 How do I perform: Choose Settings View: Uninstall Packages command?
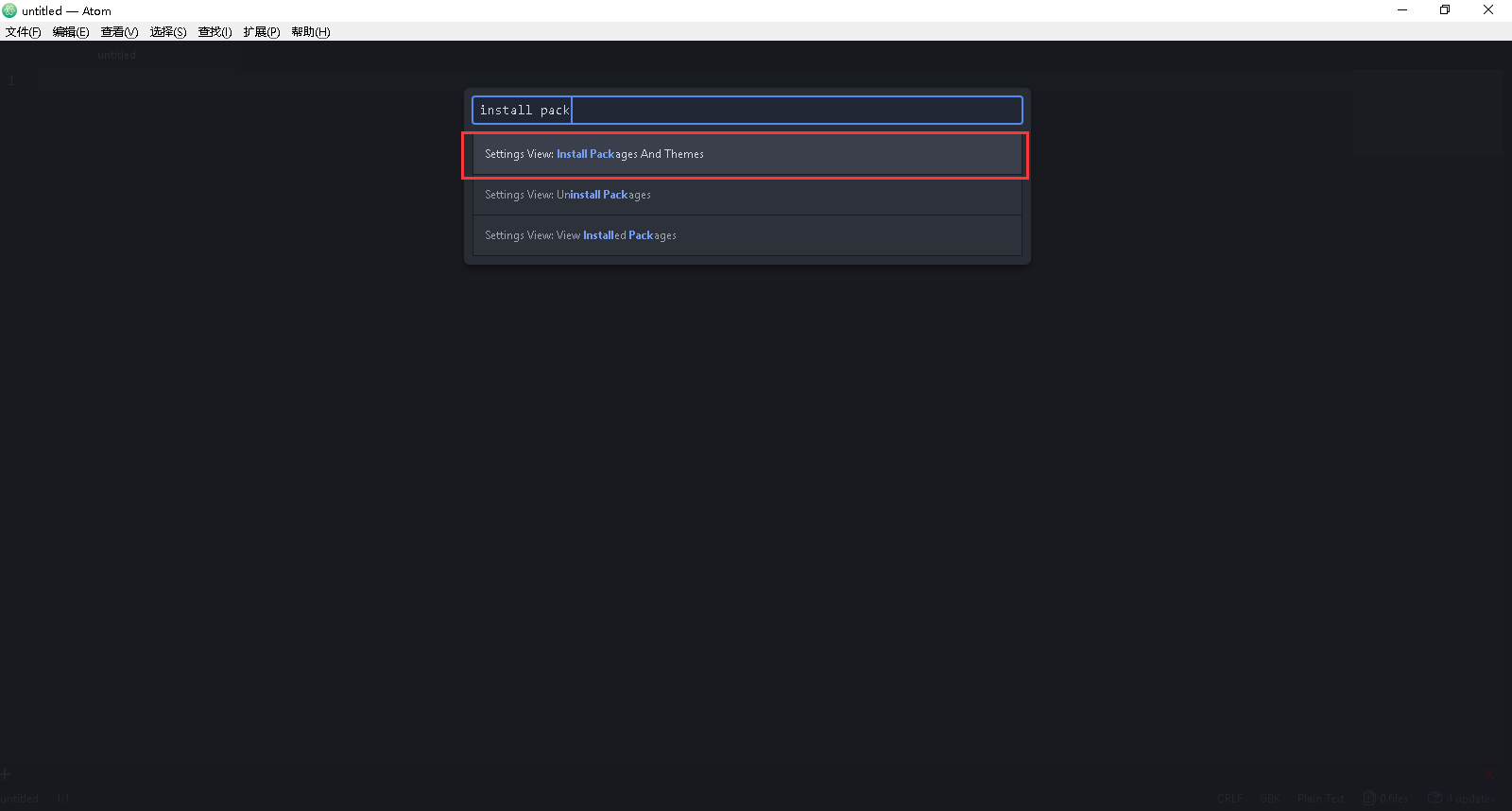tap(747, 195)
